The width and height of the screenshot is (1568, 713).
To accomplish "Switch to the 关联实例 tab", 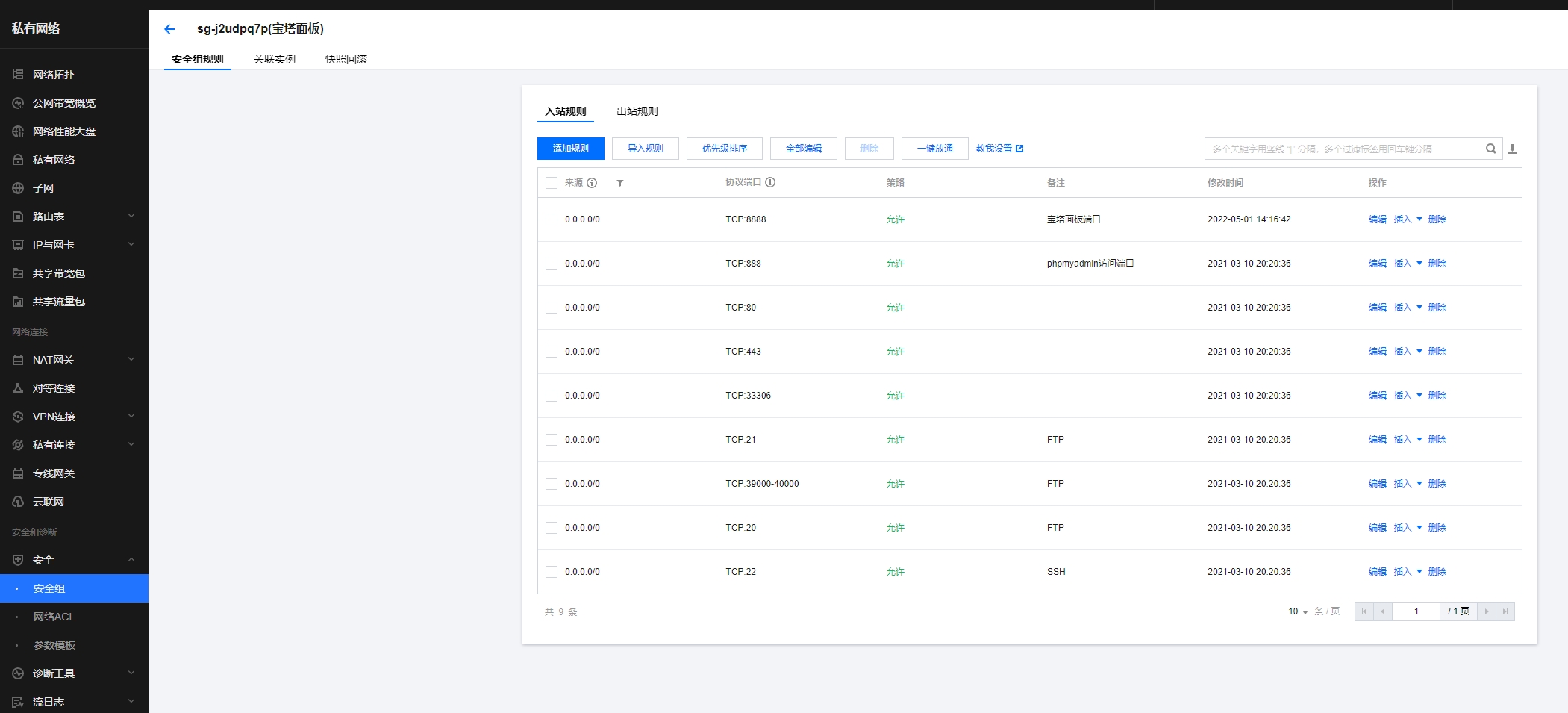I will 275,59.
